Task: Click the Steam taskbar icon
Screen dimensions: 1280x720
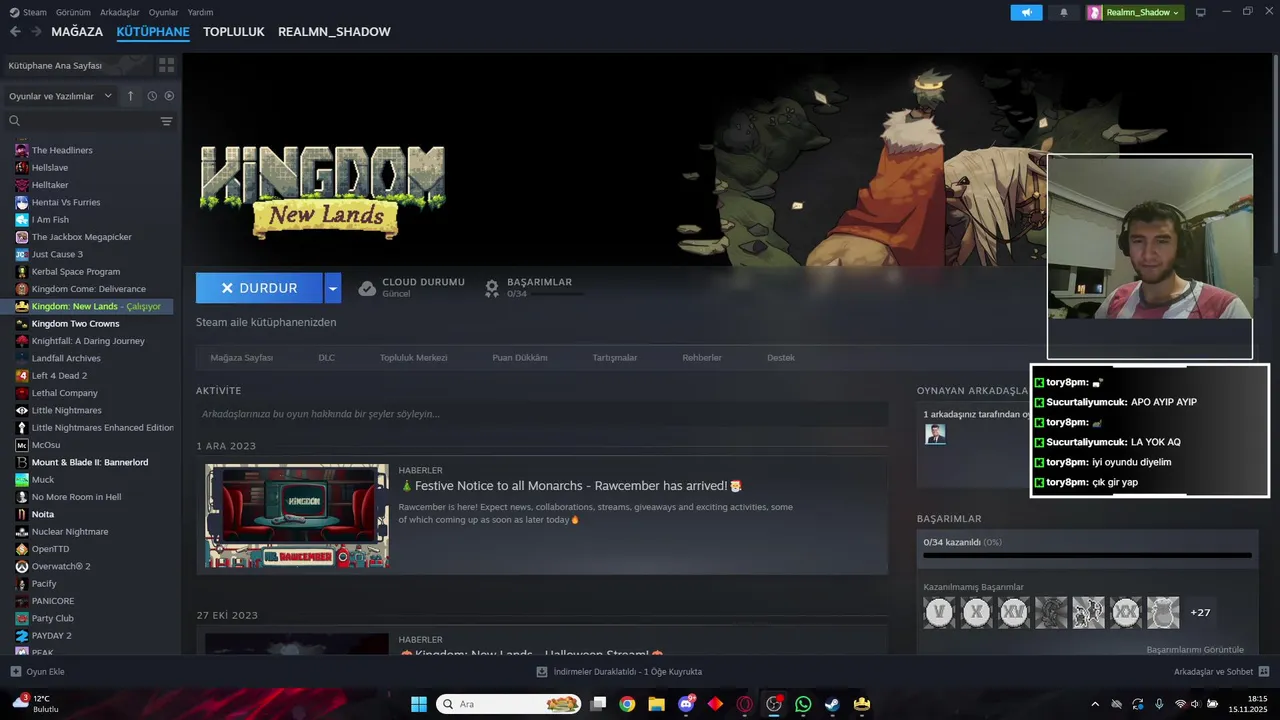Action: point(832,704)
